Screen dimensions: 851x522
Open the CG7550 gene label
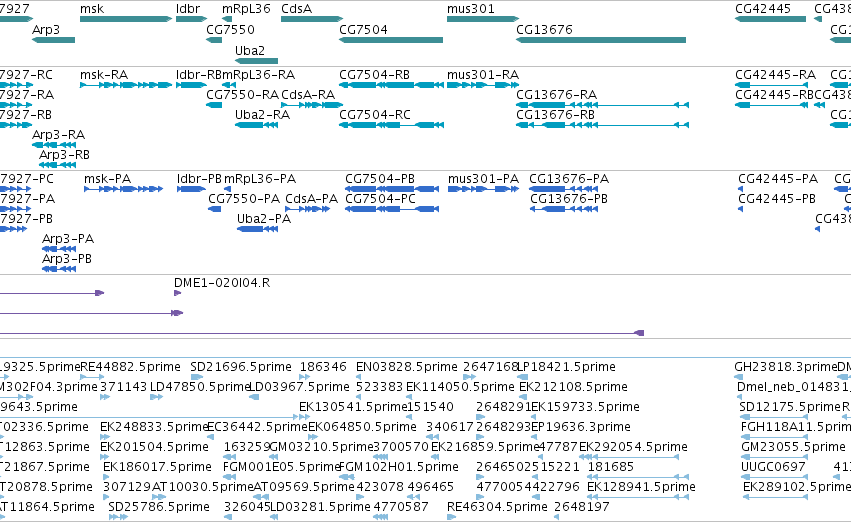230,29
